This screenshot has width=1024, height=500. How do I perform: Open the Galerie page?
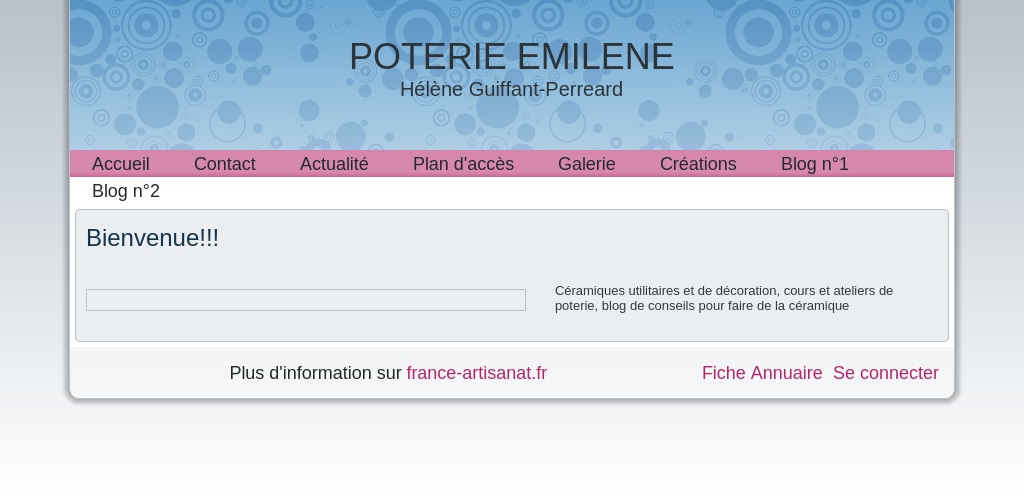click(586, 164)
